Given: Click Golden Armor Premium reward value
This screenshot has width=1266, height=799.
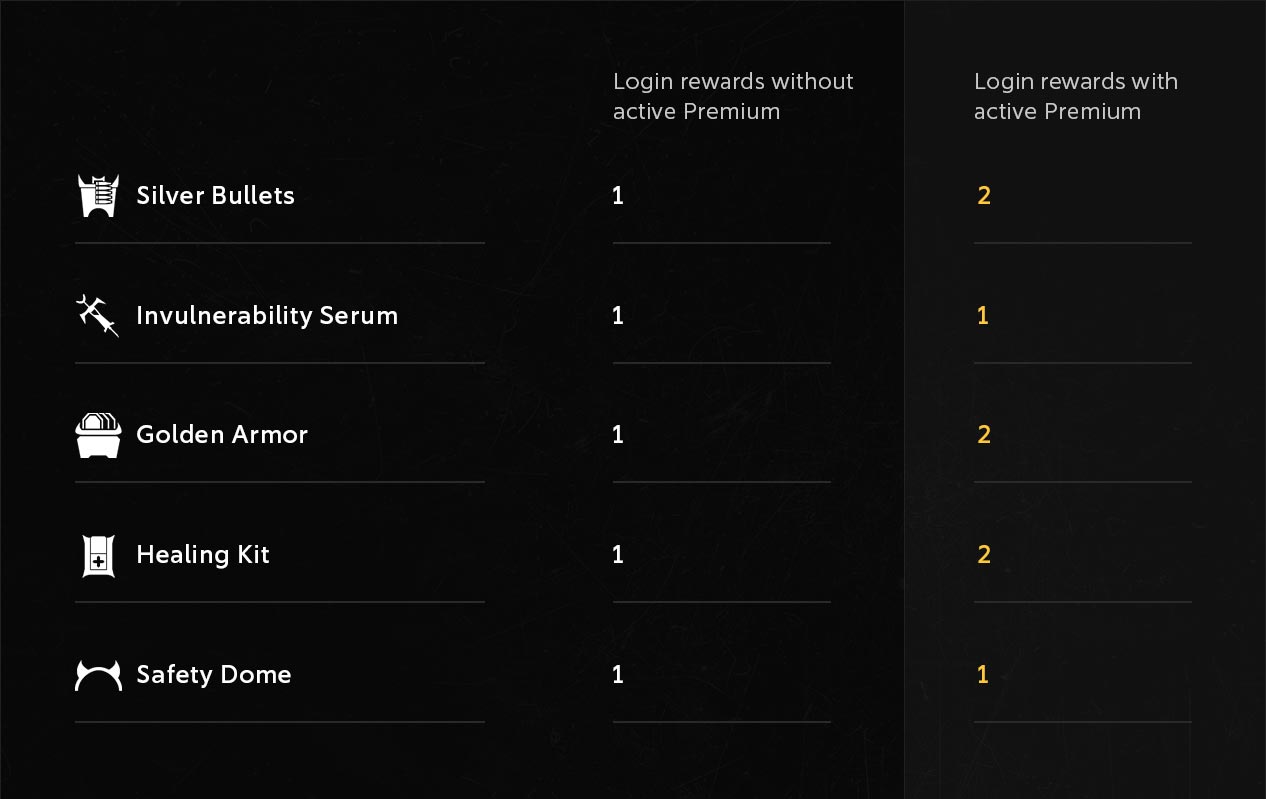Looking at the screenshot, I should (x=984, y=435).
